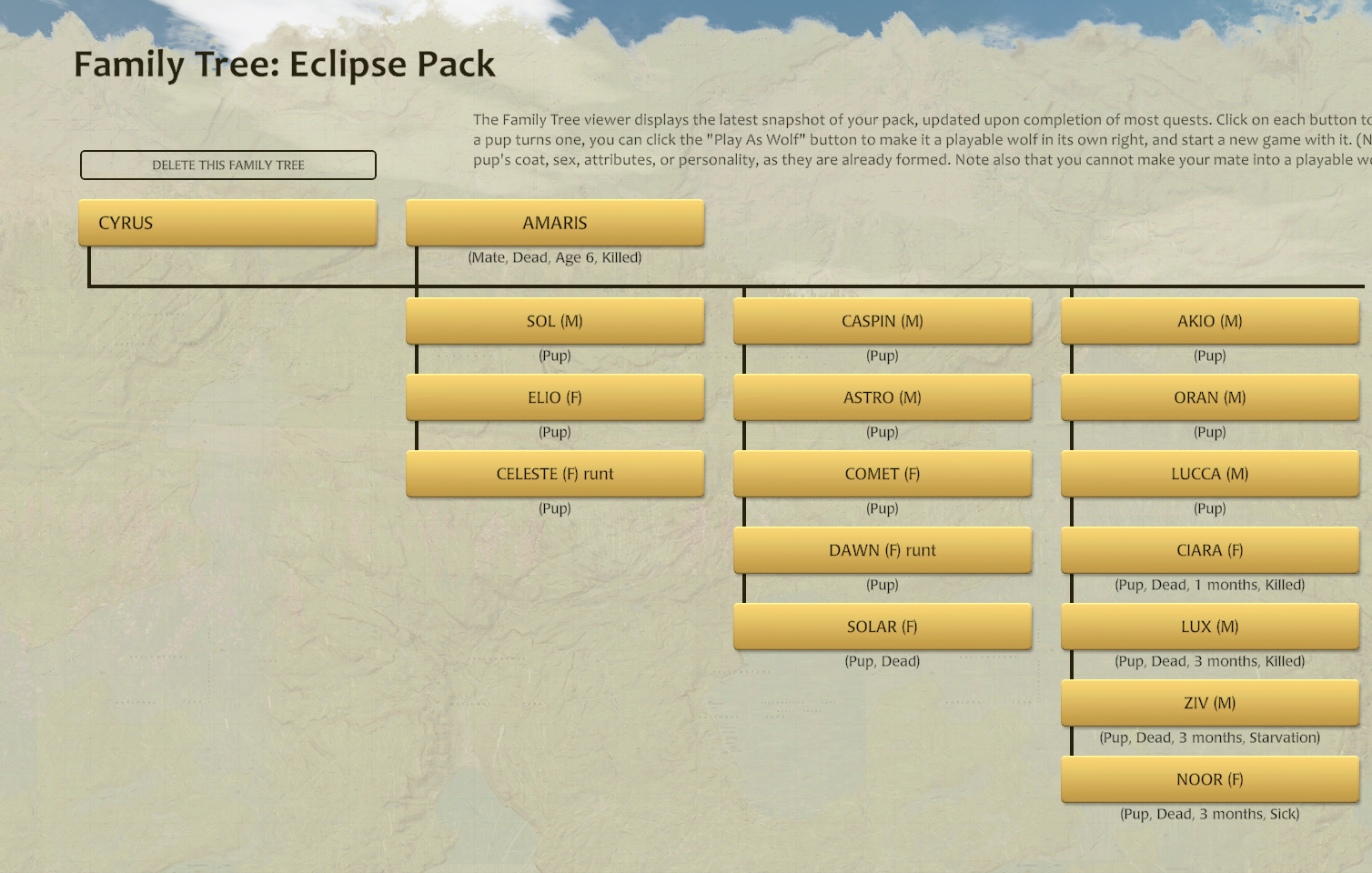Image resolution: width=1372 pixels, height=873 pixels.
Task: Open Ciara, killed at one month
Action: [x=1209, y=549]
